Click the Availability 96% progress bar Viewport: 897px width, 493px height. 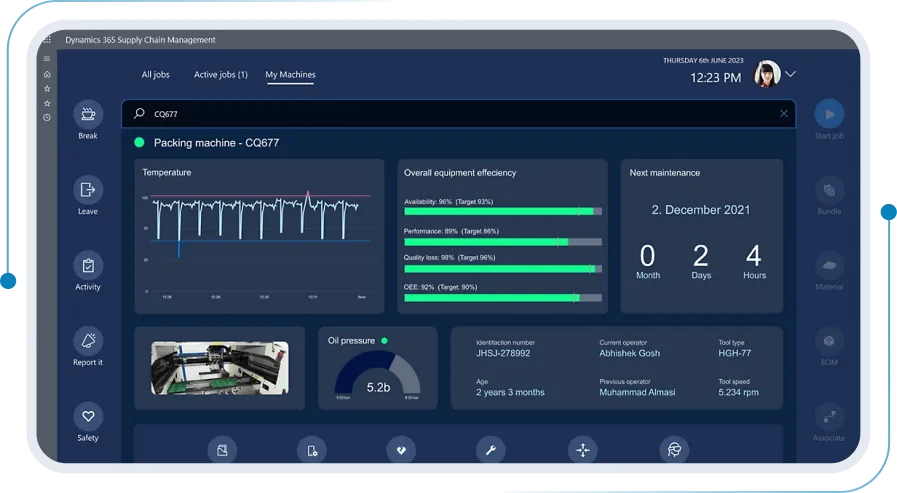pos(503,212)
